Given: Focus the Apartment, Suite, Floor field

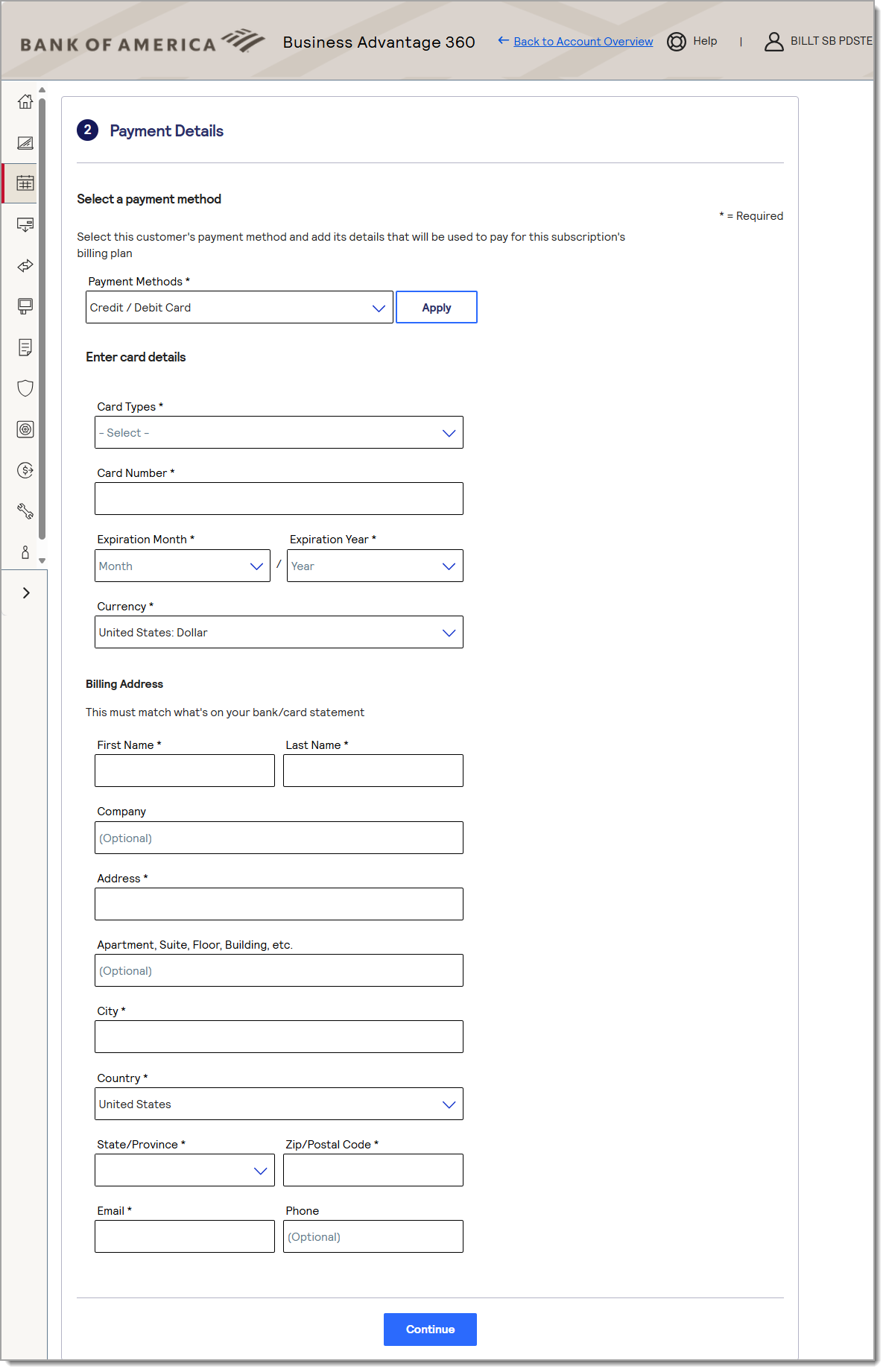Looking at the screenshot, I should click(279, 971).
